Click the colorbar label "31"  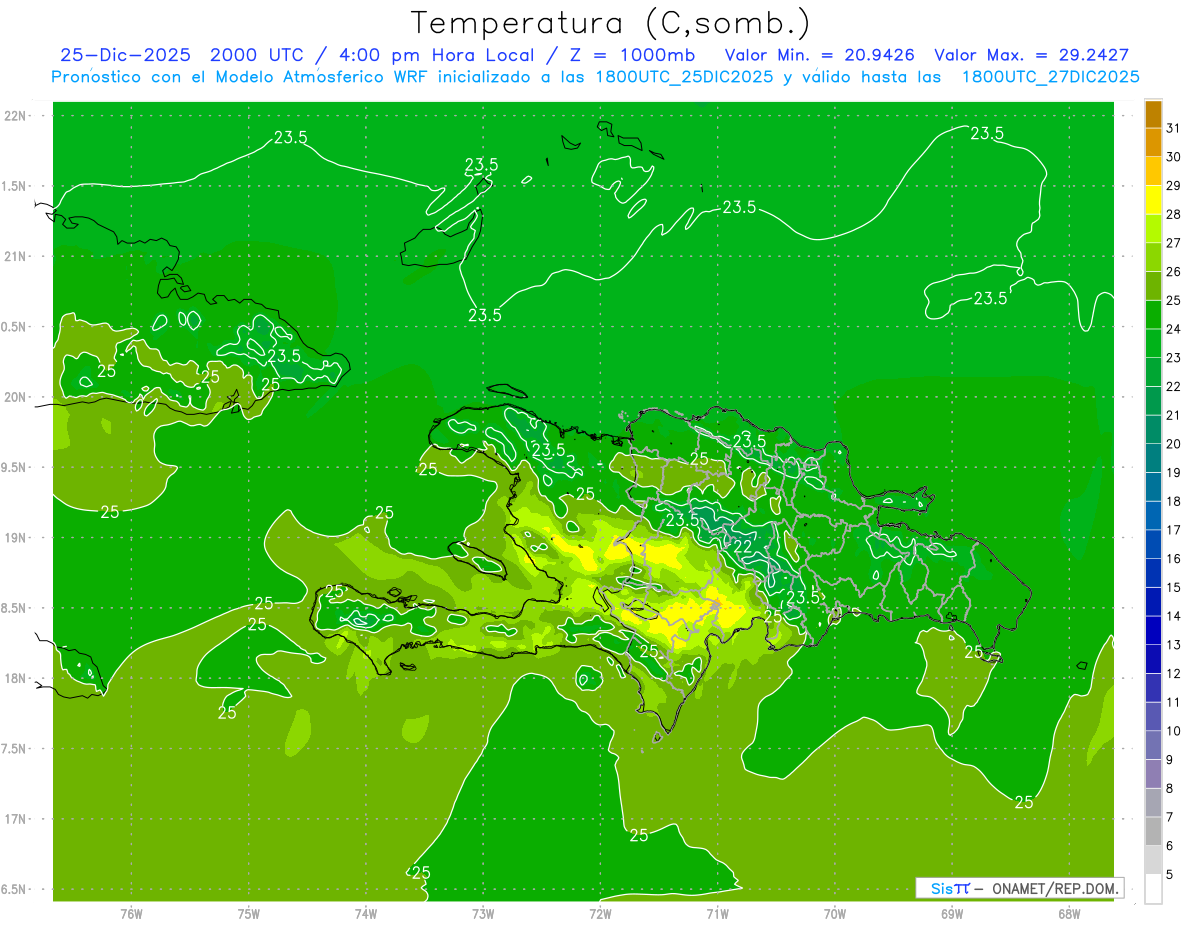click(1173, 128)
